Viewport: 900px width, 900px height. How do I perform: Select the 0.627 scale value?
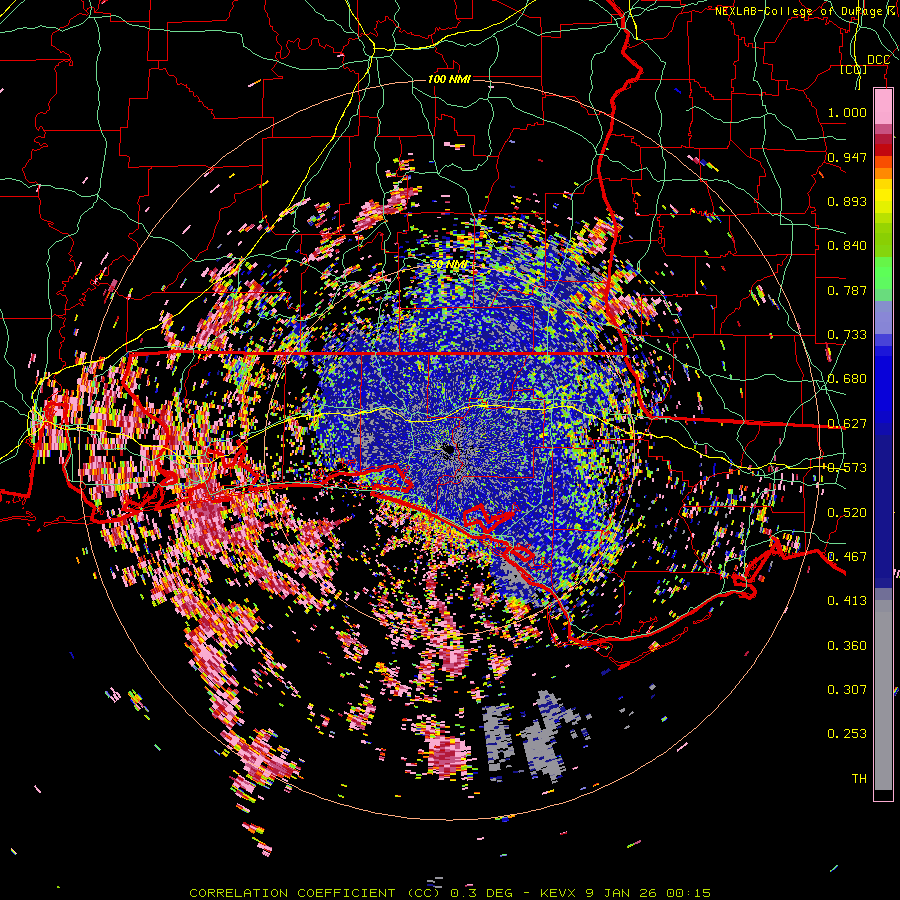pos(847,424)
